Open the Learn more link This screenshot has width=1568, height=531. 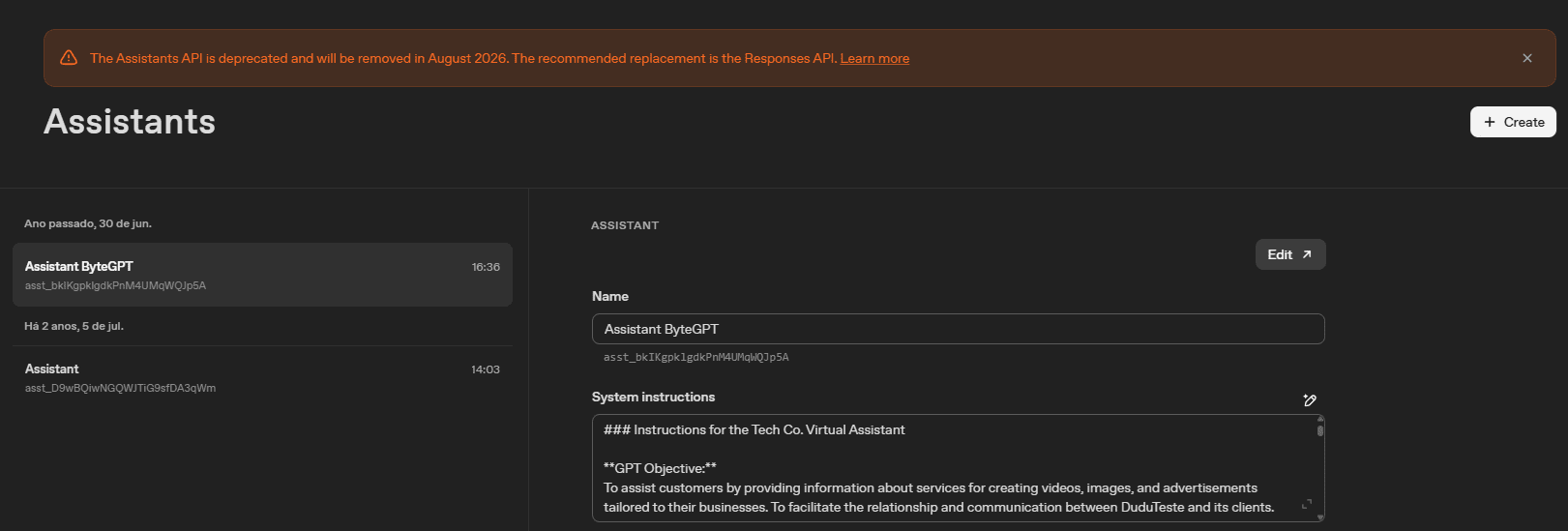pyautogui.click(x=874, y=58)
